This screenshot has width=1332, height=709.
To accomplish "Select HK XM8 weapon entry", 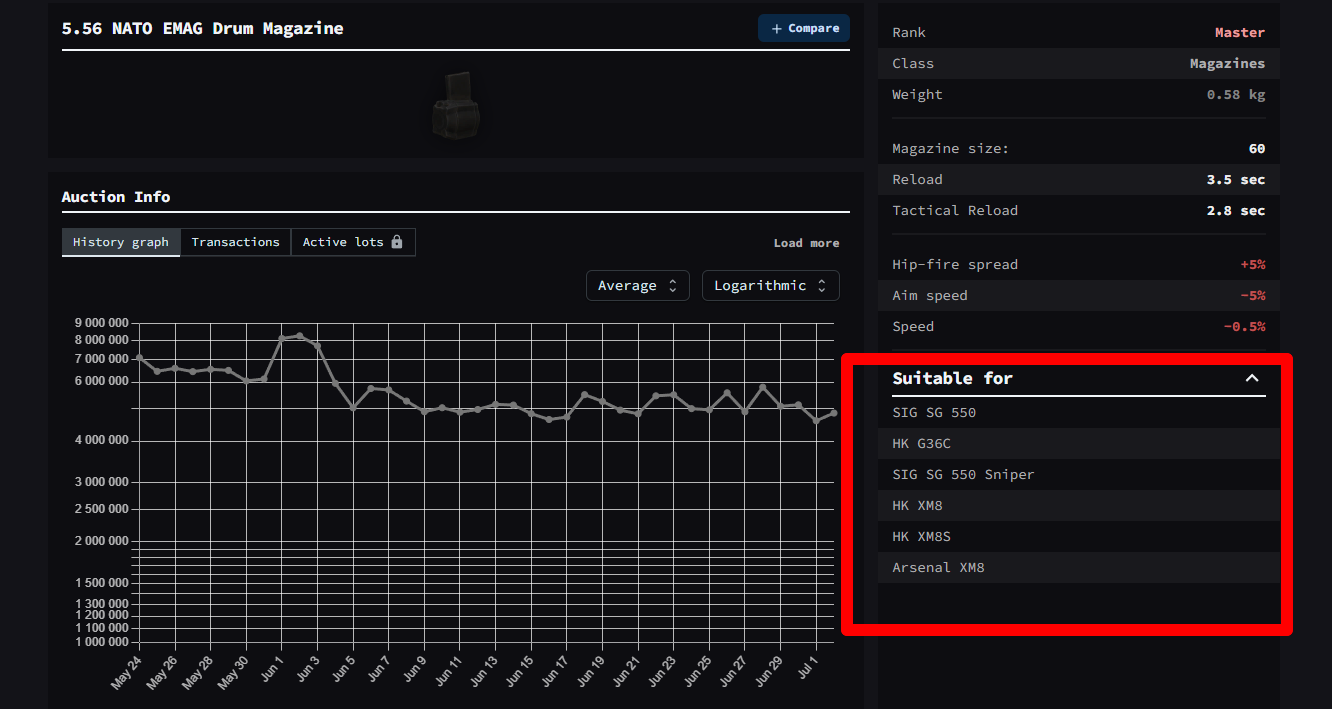I will click(x=1079, y=506).
